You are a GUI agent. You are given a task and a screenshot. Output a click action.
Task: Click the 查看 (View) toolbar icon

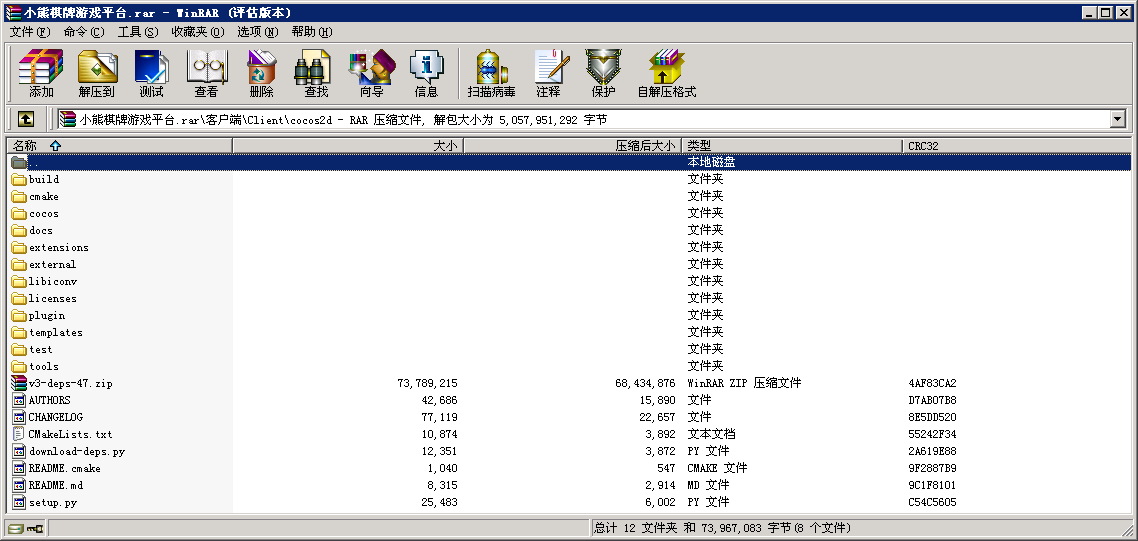(x=206, y=73)
